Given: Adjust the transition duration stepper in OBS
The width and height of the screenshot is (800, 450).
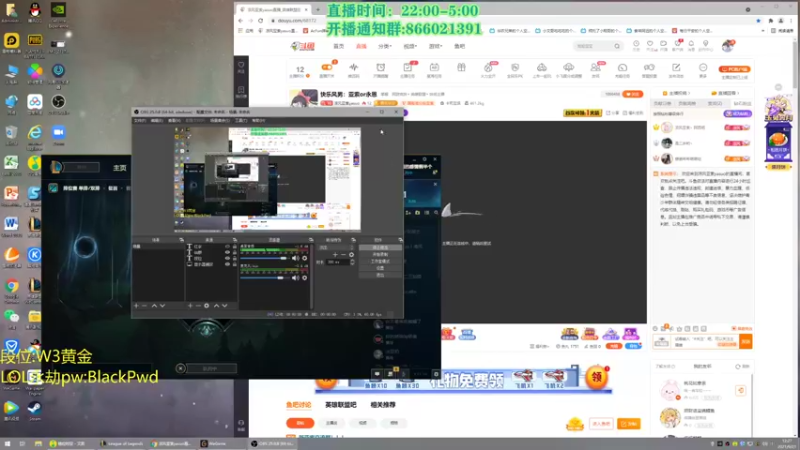Looking at the screenshot, I should click(x=352, y=262).
